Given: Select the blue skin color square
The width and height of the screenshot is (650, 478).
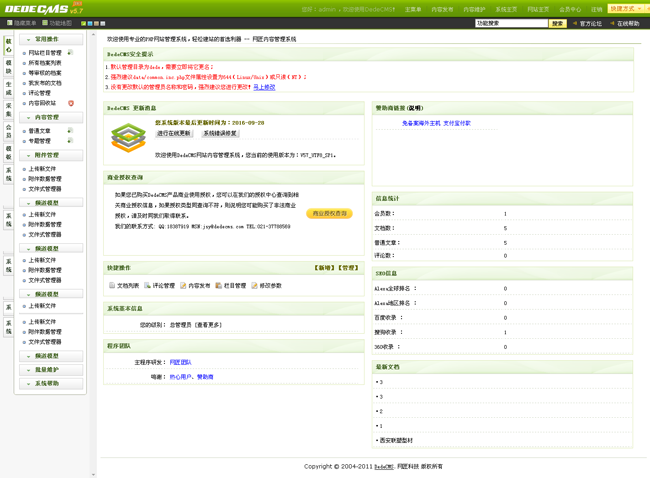Looking at the screenshot, I should (90, 24).
